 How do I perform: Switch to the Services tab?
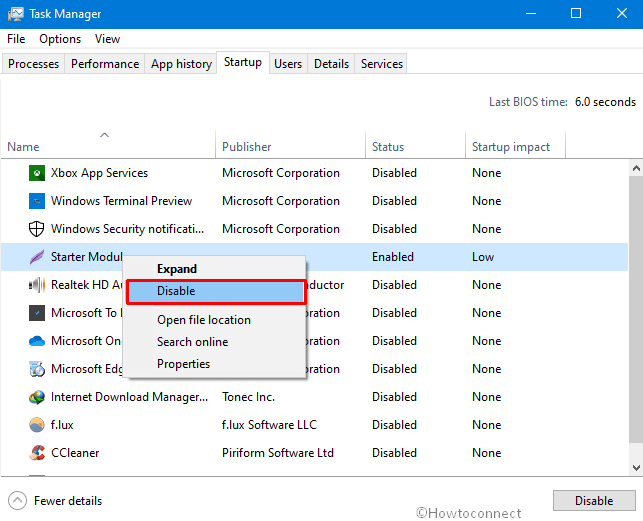(381, 64)
